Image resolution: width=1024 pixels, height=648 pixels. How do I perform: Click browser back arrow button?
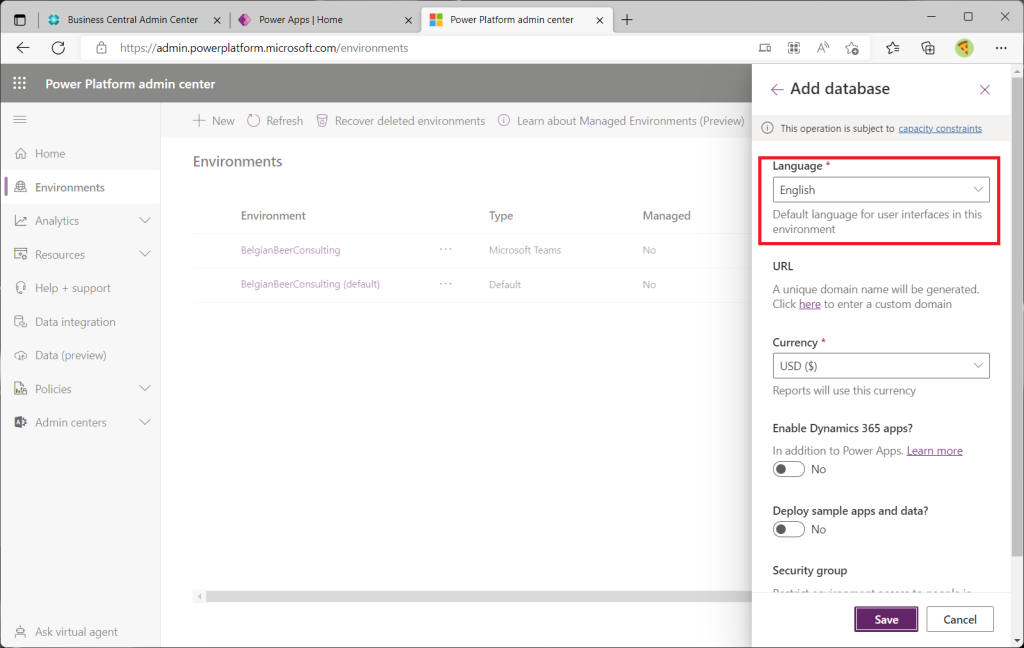23,48
